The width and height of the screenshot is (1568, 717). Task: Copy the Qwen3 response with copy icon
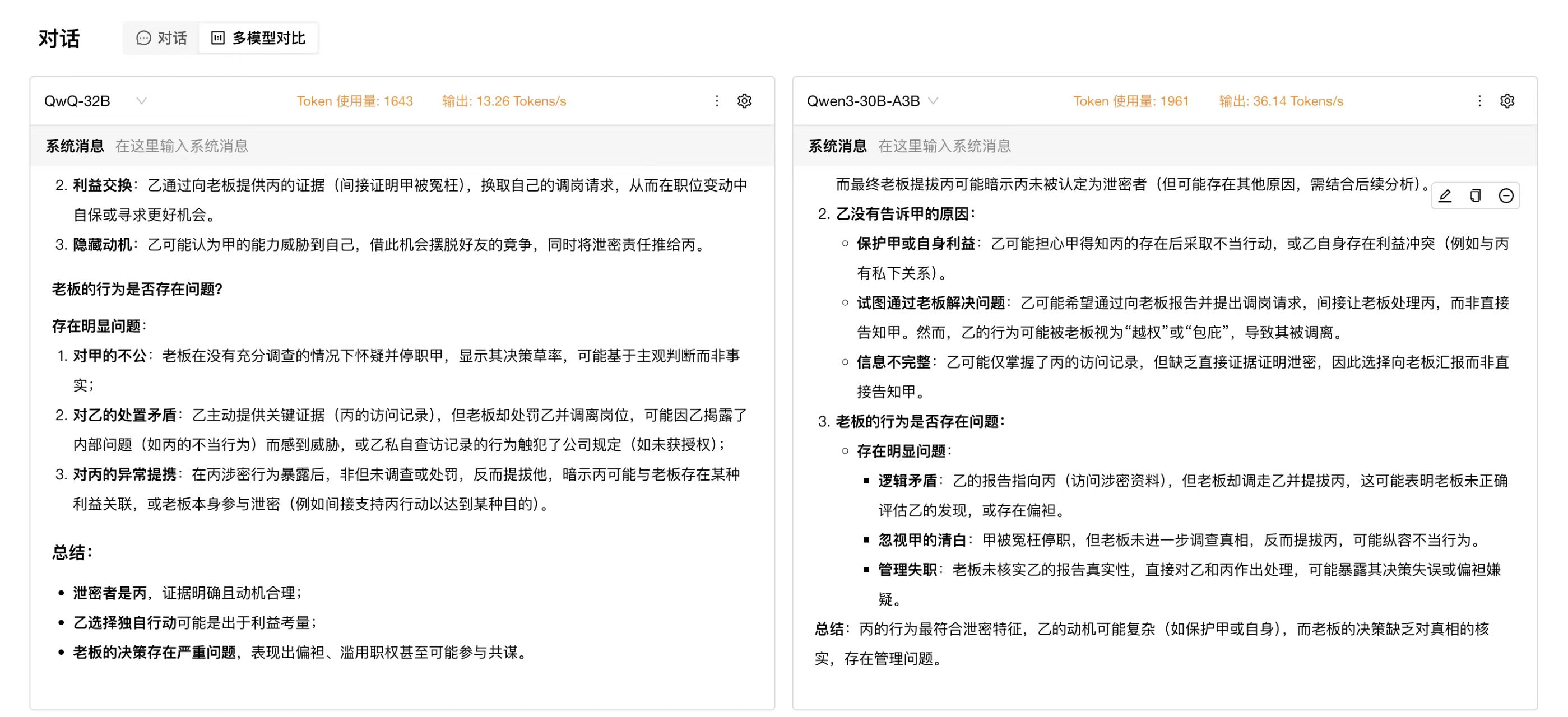pyautogui.click(x=1476, y=196)
